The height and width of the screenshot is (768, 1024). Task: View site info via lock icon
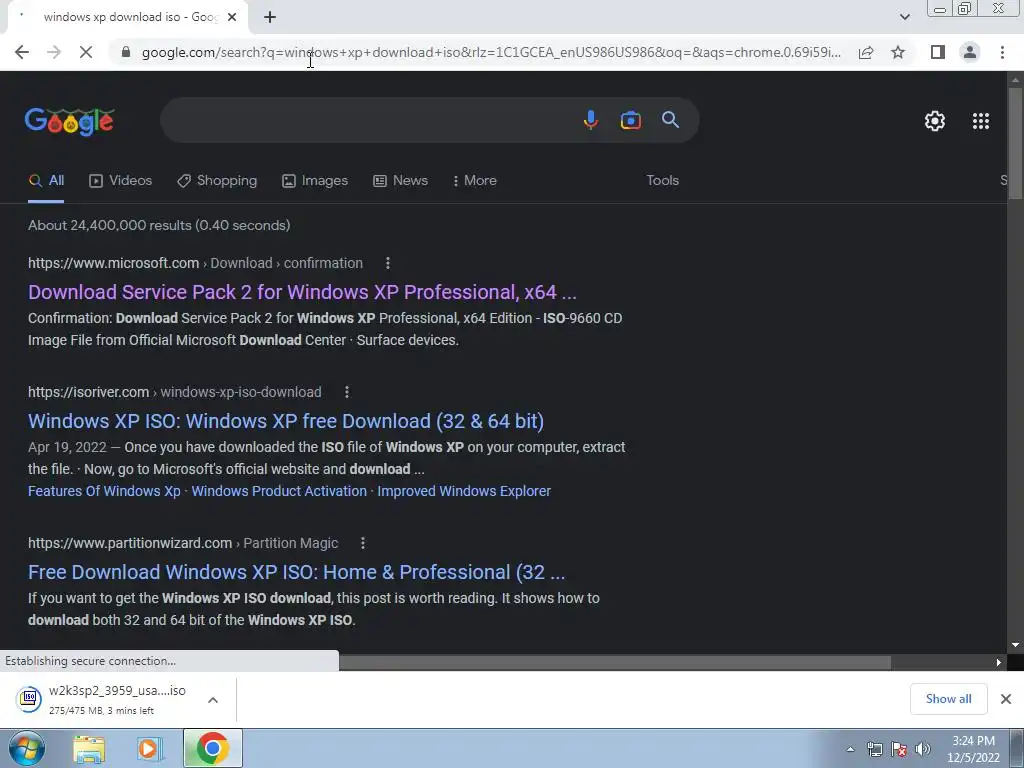[x=126, y=52]
